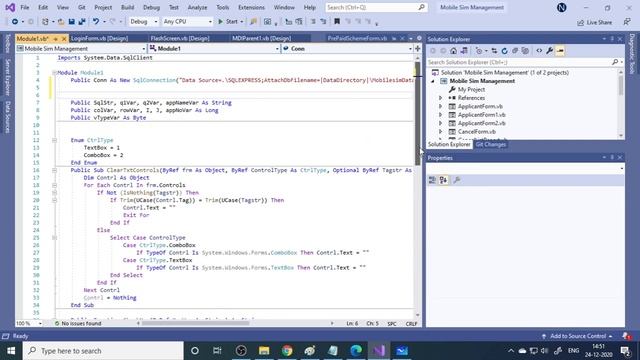Click the Uncomment lines icon
640x360 pixels.
point(323,22)
